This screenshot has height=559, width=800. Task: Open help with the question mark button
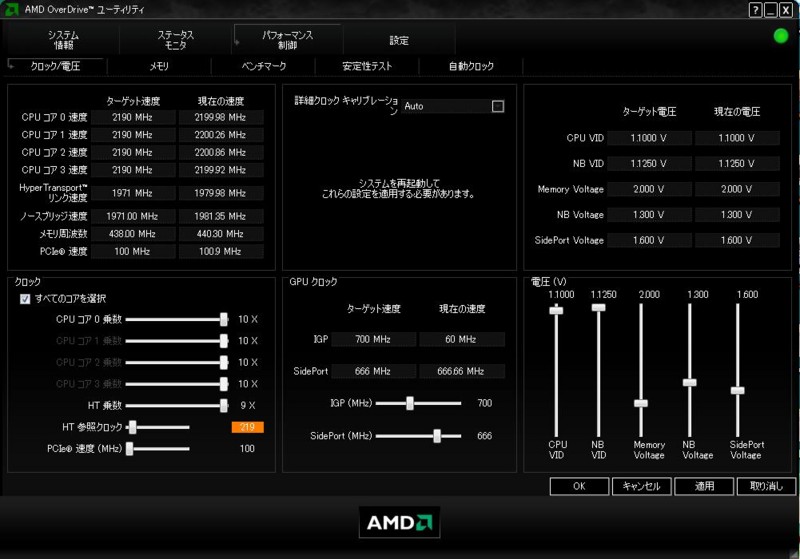[756, 10]
